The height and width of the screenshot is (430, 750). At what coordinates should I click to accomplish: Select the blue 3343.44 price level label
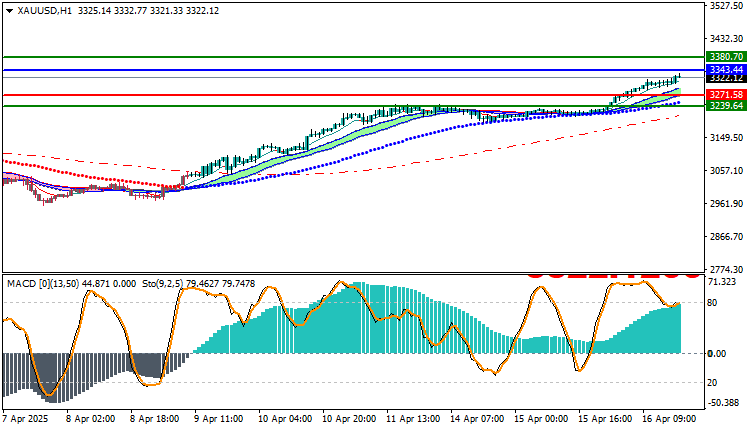tap(727, 69)
